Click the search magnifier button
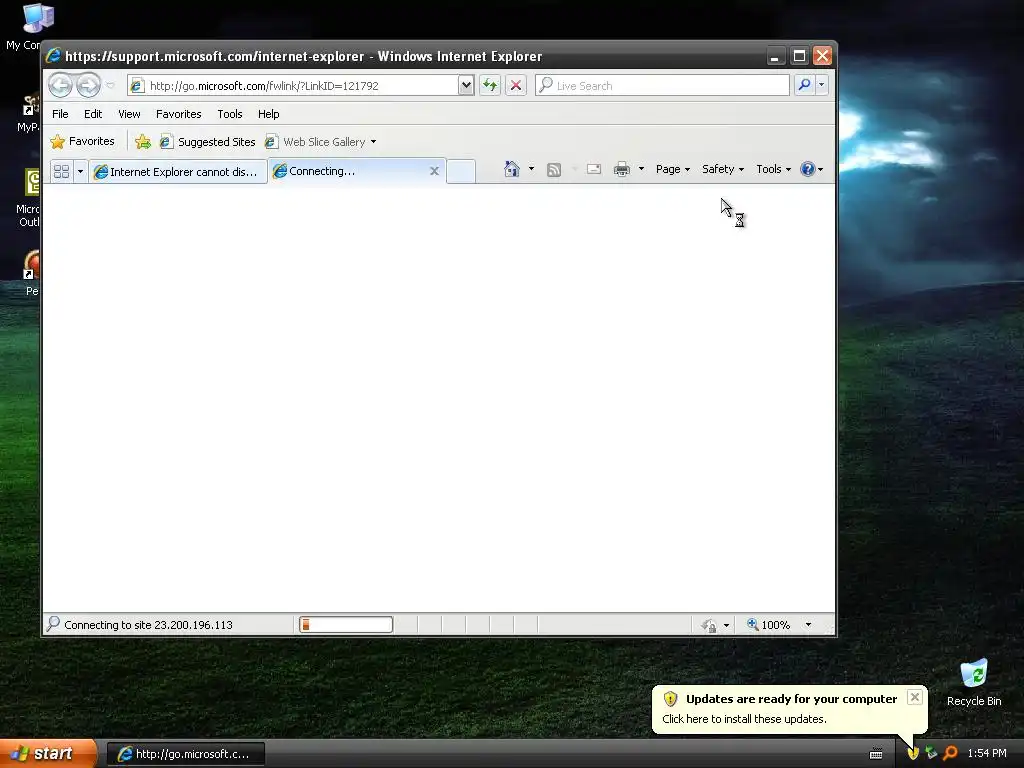Image resolution: width=1024 pixels, height=768 pixels. pyautogui.click(x=805, y=86)
